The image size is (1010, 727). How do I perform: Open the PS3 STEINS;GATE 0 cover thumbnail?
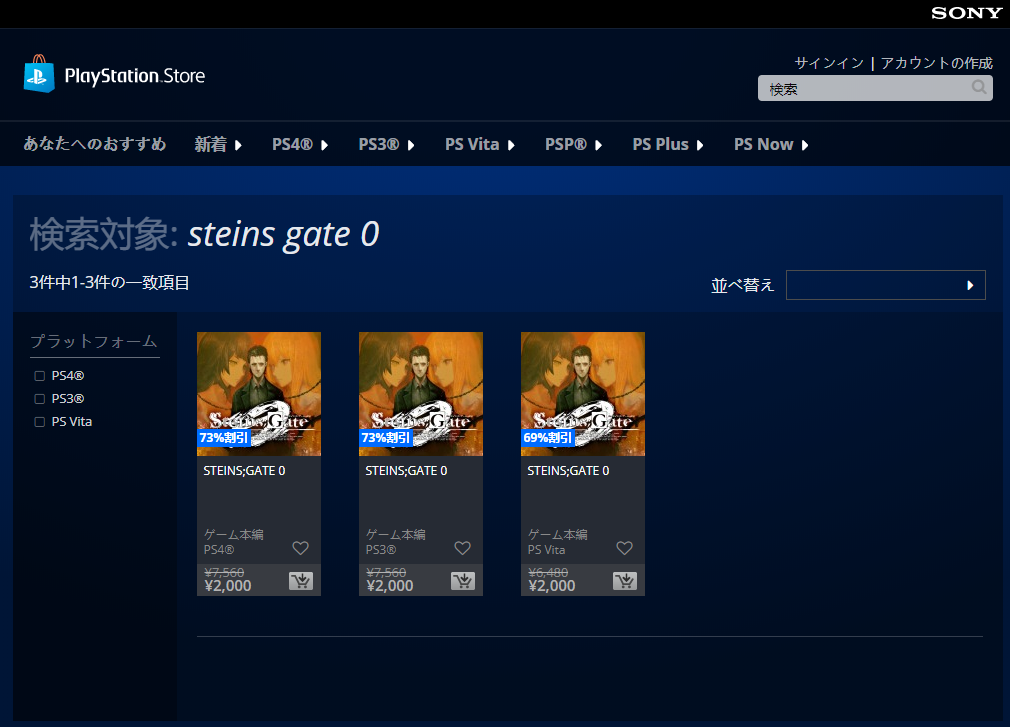421,393
